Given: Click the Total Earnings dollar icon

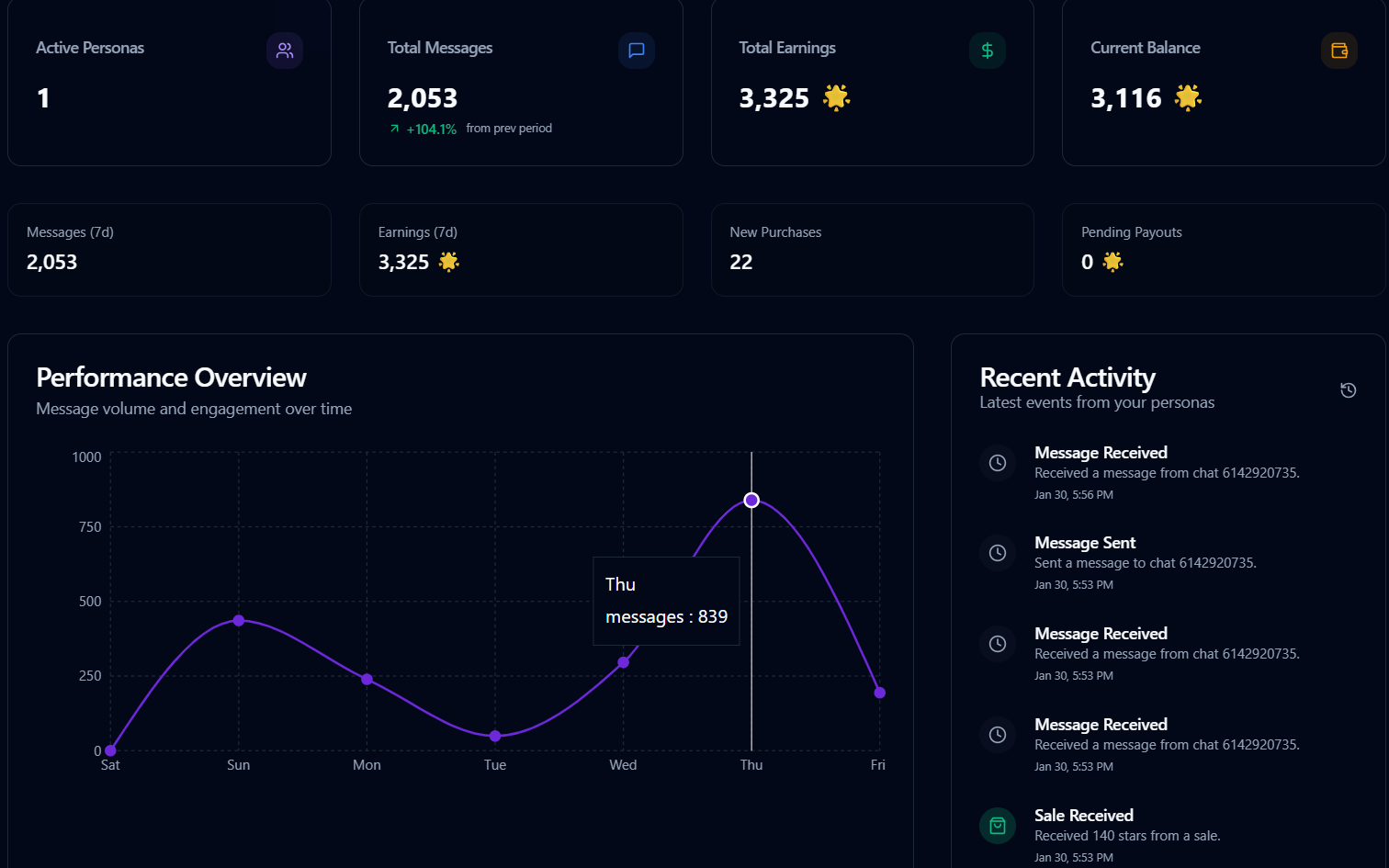Looking at the screenshot, I should 988,51.
